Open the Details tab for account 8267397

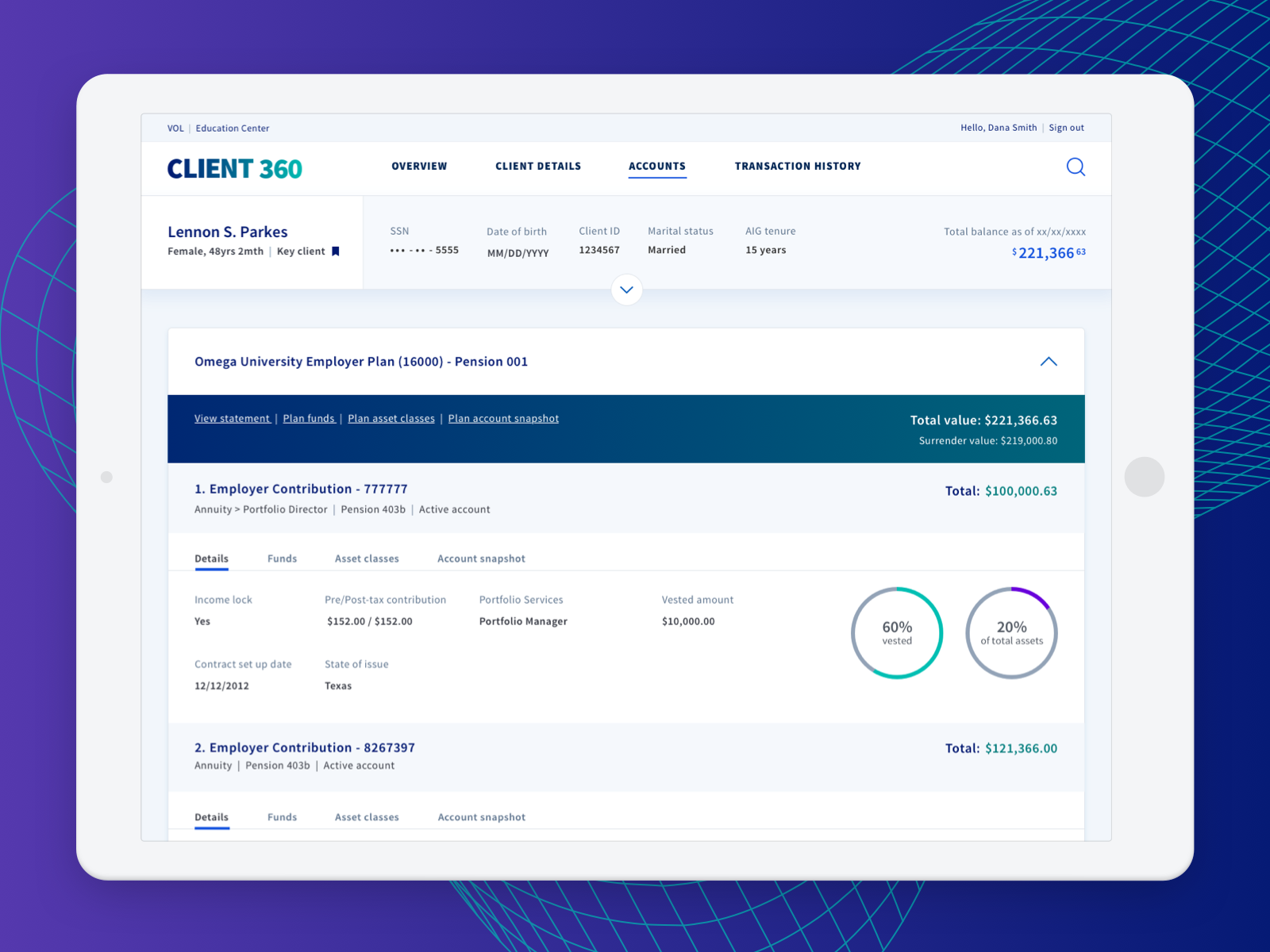pyautogui.click(x=211, y=816)
